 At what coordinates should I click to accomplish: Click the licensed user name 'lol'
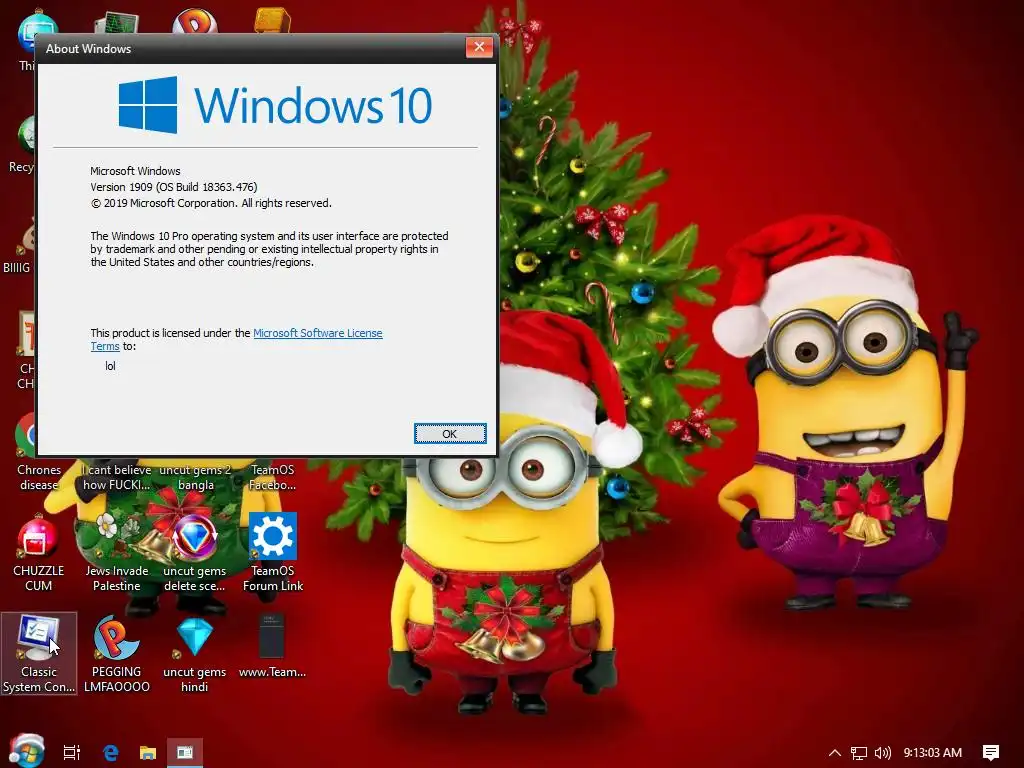[x=110, y=366]
